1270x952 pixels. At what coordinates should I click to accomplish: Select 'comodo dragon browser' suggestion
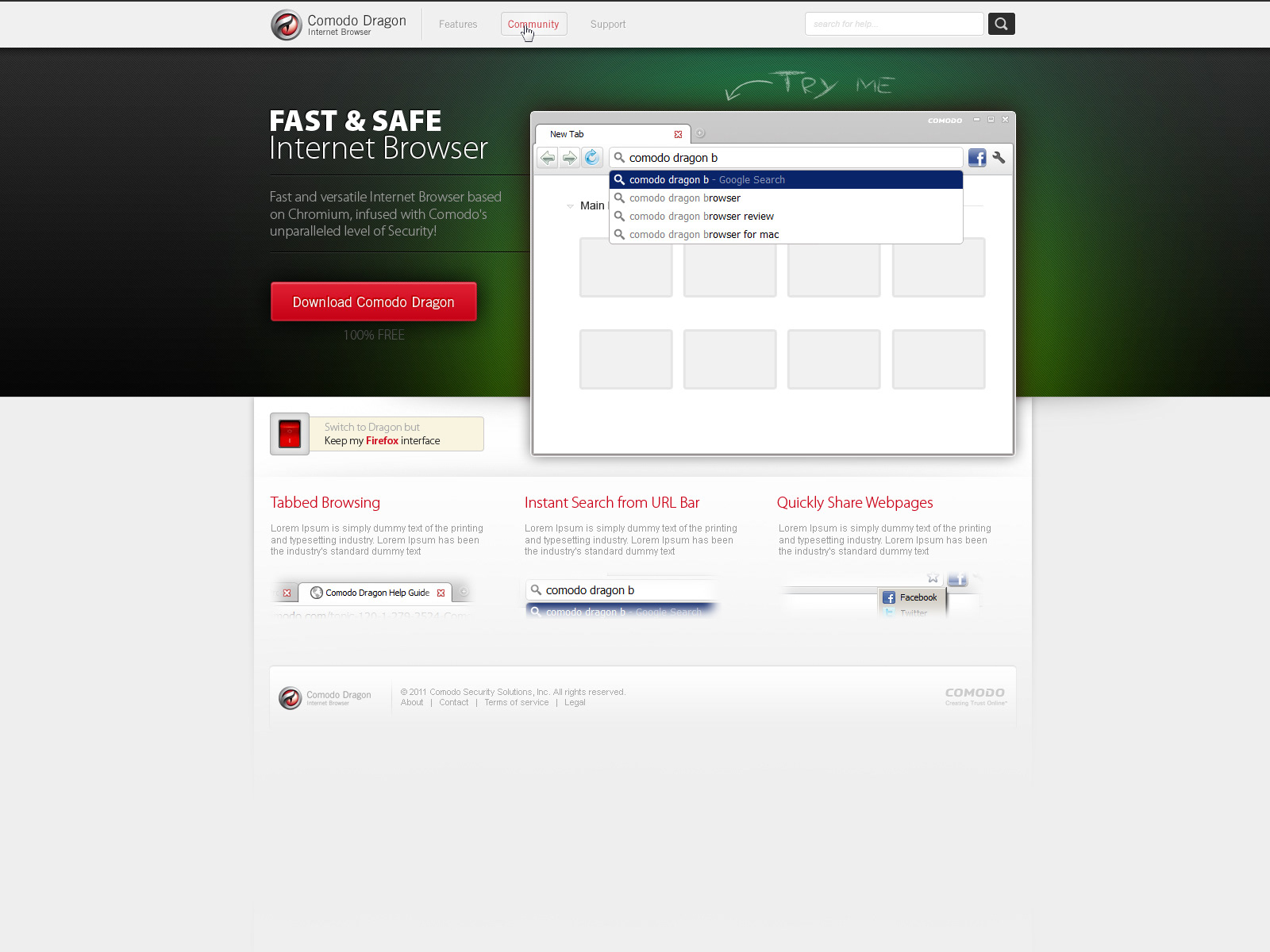(x=786, y=198)
